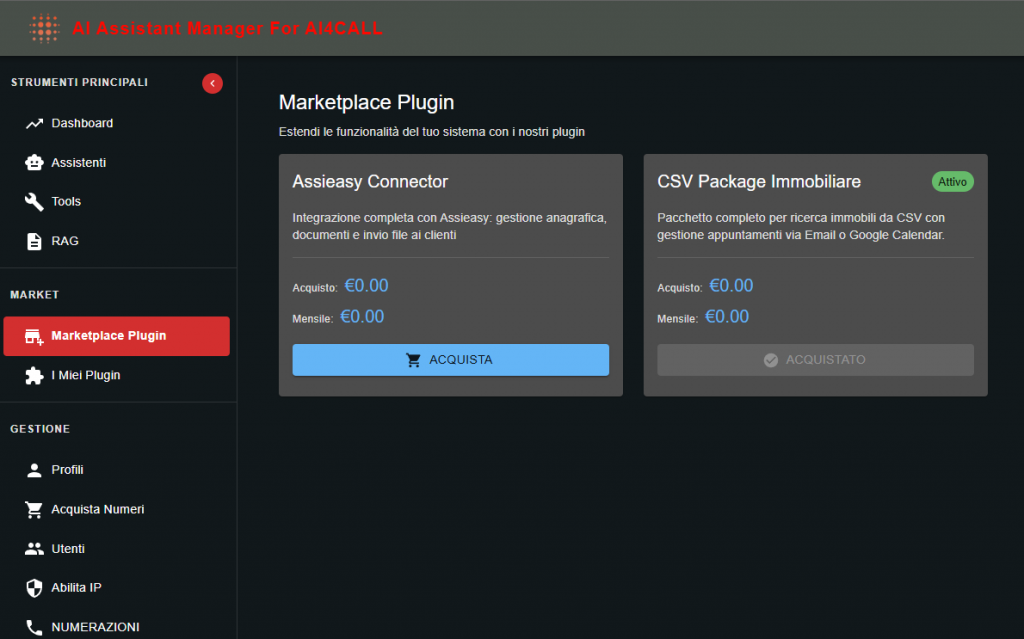Click the green Attivo status badge

point(952,182)
